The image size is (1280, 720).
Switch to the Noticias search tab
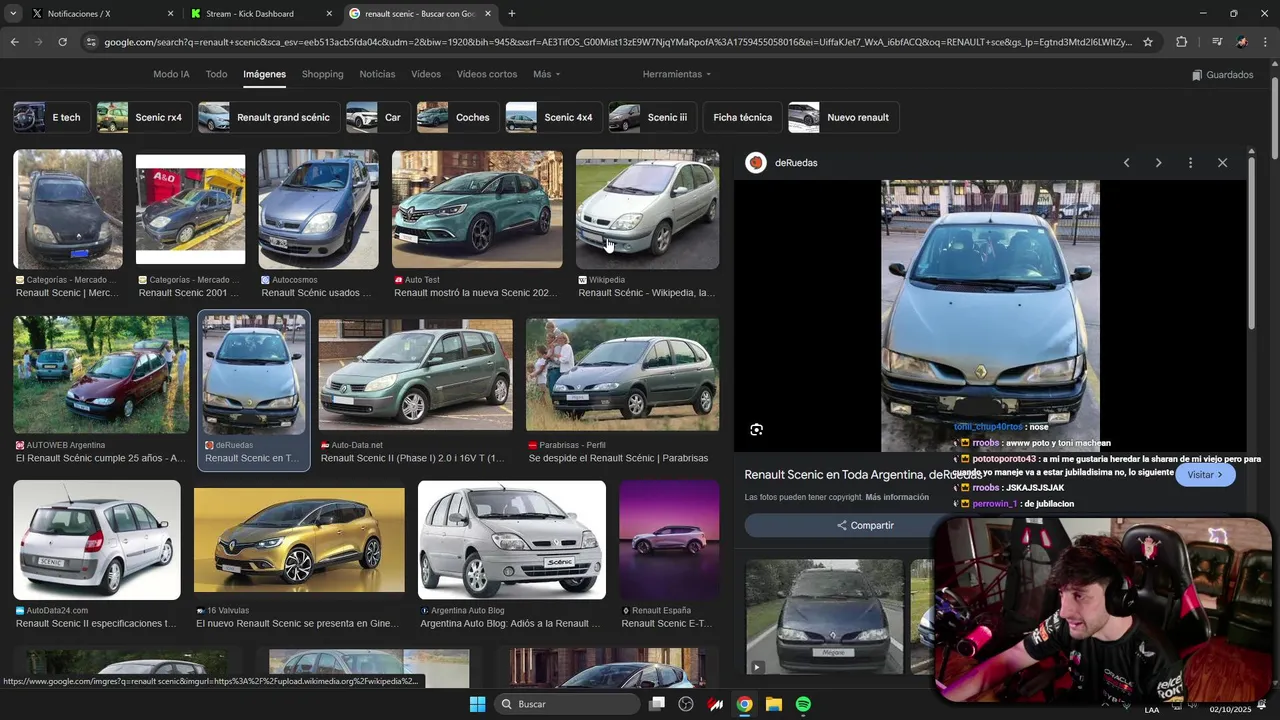[377, 74]
